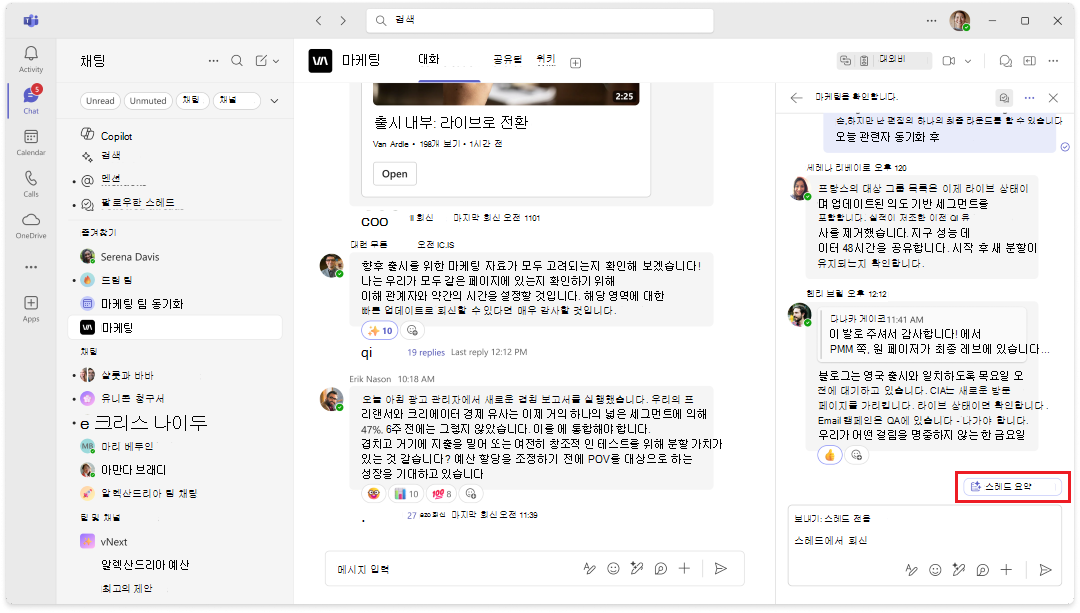Go back in the thread pane
This screenshot has width=1080, height=613.
point(797,98)
